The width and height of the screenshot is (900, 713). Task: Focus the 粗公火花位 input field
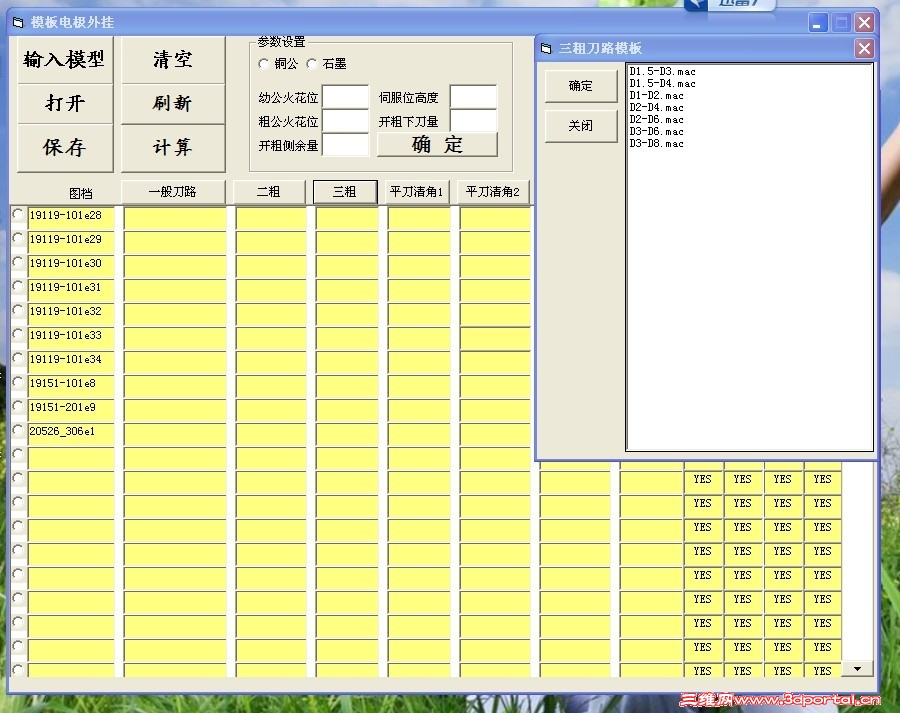(x=346, y=121)
